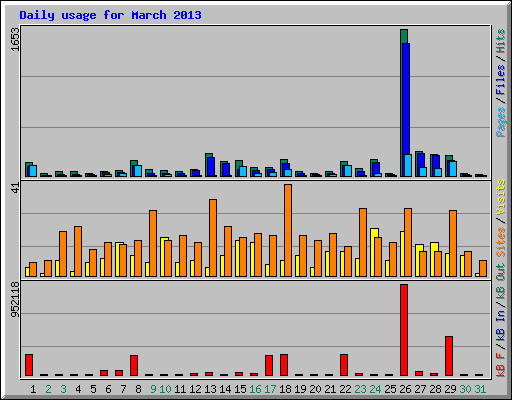The height and width of the screenshot is (400, 512).
Task: Click day label 7 on the x-axis
Action: (x=123, y=389)
